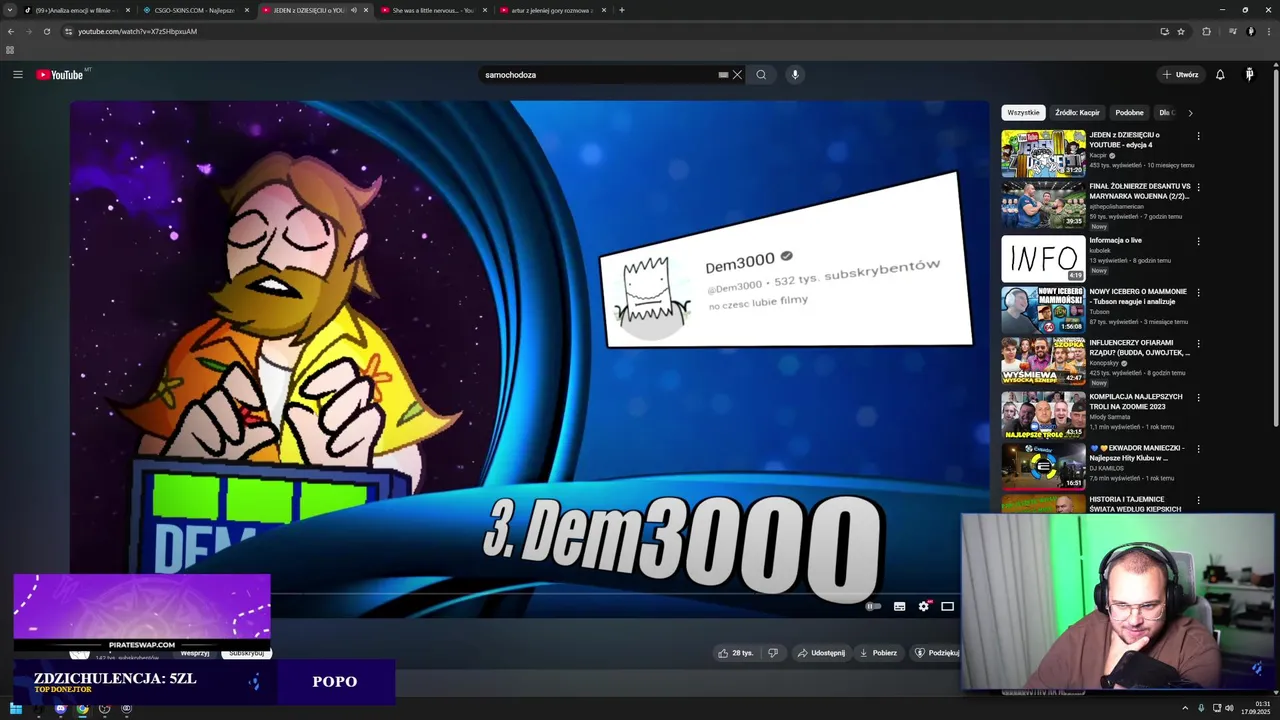Open the volume control in system tray

1229,709
